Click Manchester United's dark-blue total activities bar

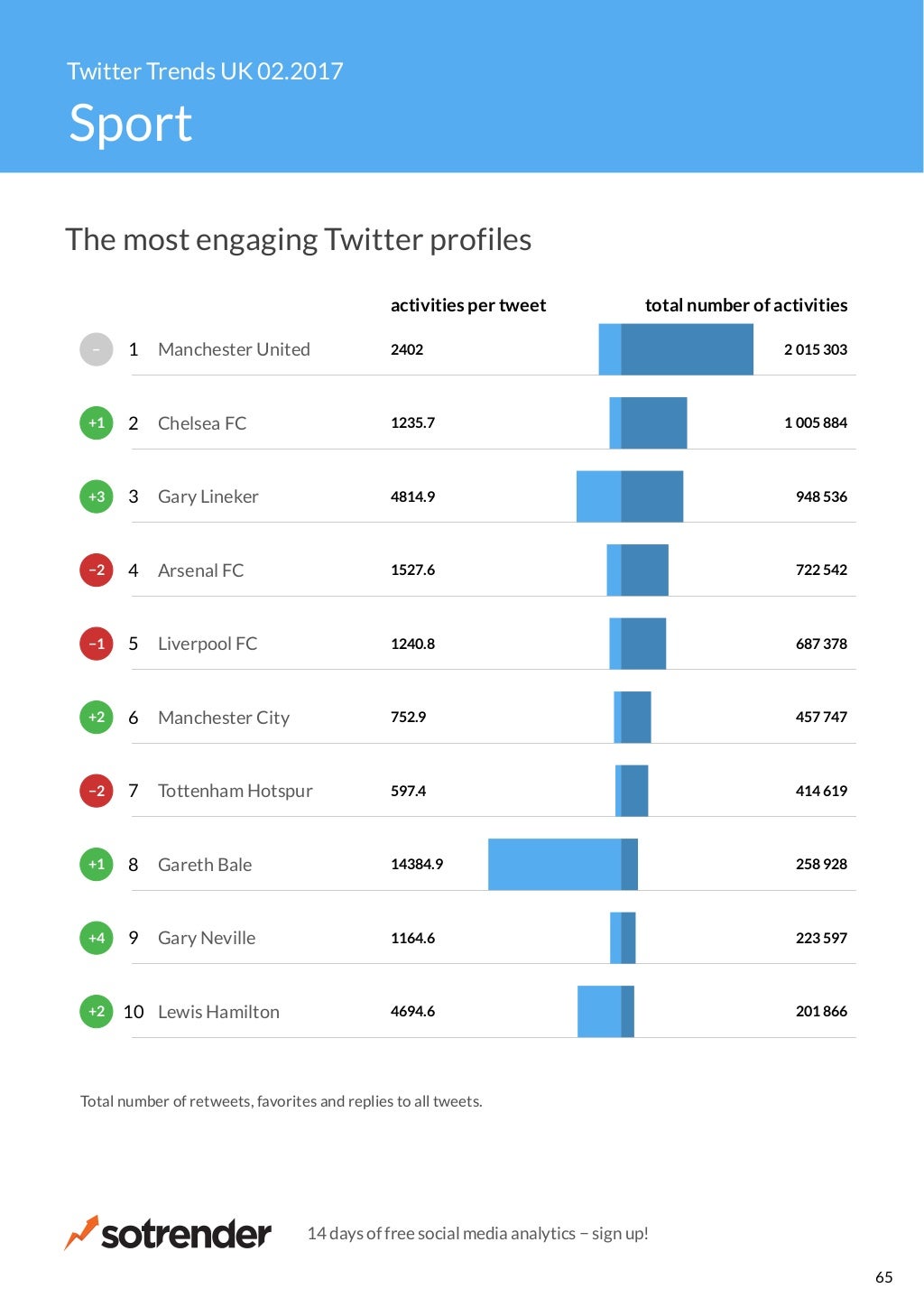pyautogui.click(x=687, y=349)
